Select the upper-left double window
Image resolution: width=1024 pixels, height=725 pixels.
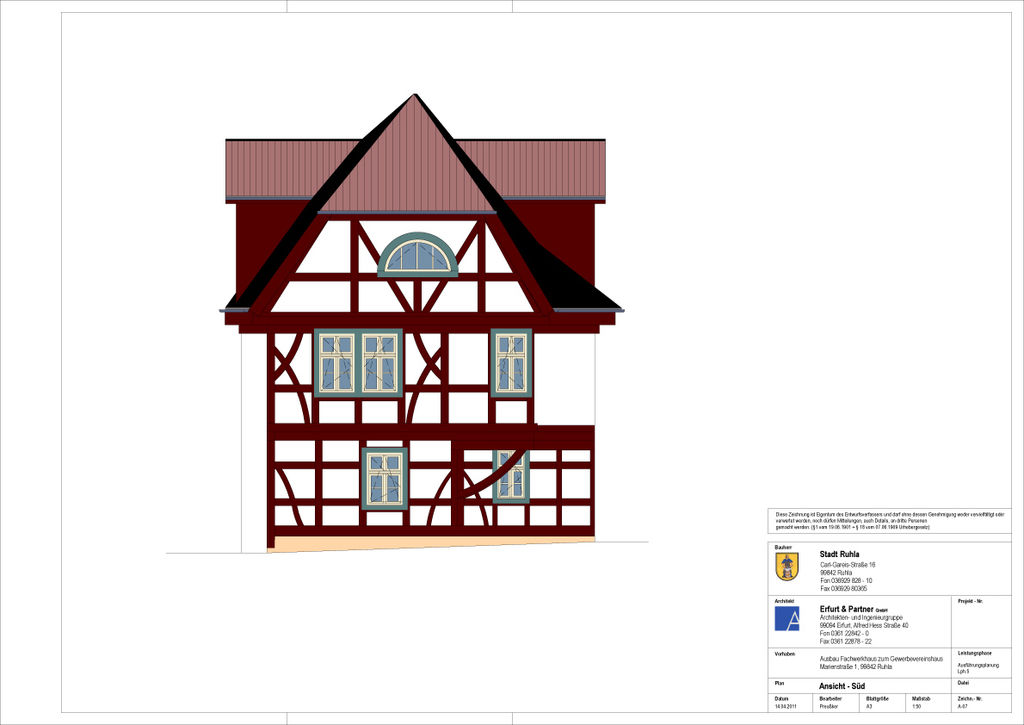[358, 363]
